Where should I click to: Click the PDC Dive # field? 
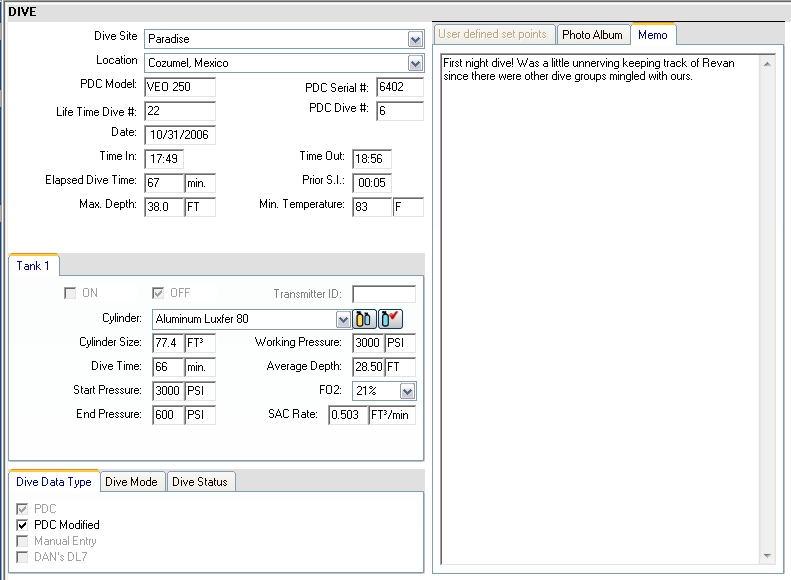[x=400, y=111]
